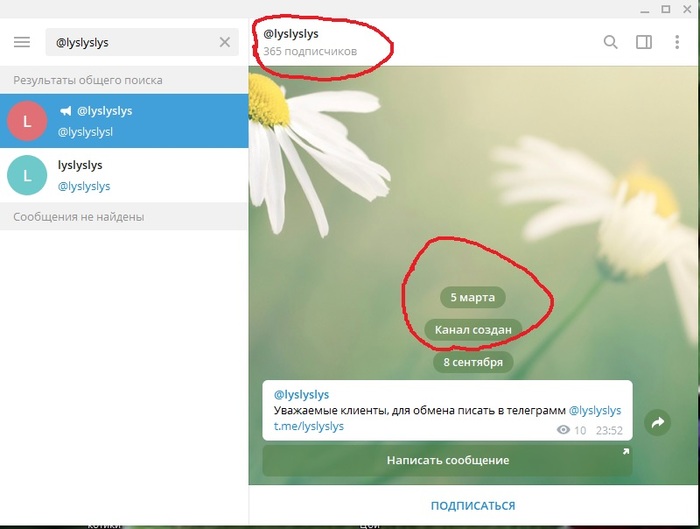Close the Telegram window
This screenshot has height=529, width=700.
(x=688, y=9)
